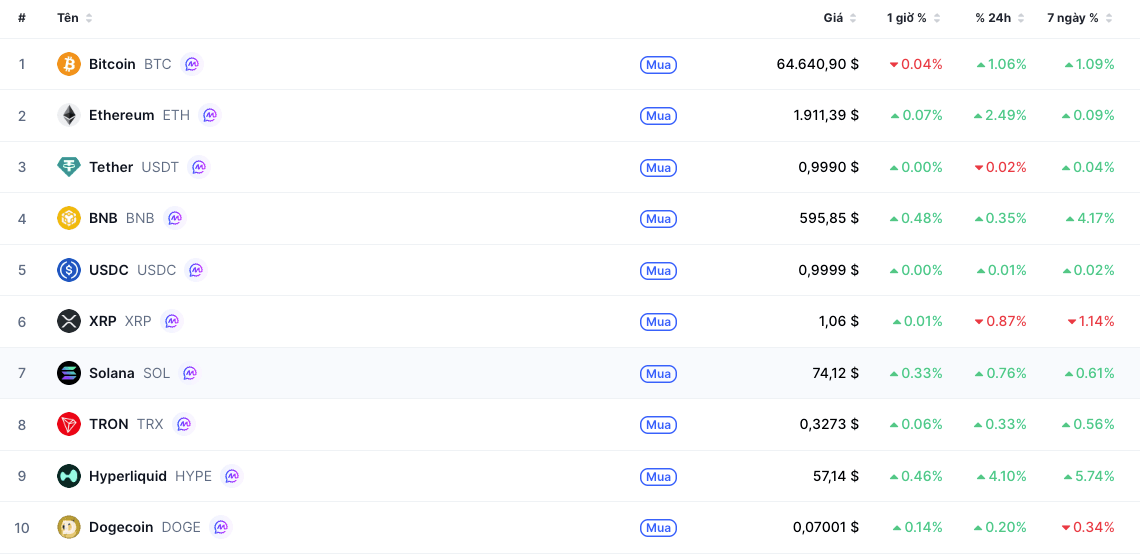Click the Mua button for USDC

point(659,270)
